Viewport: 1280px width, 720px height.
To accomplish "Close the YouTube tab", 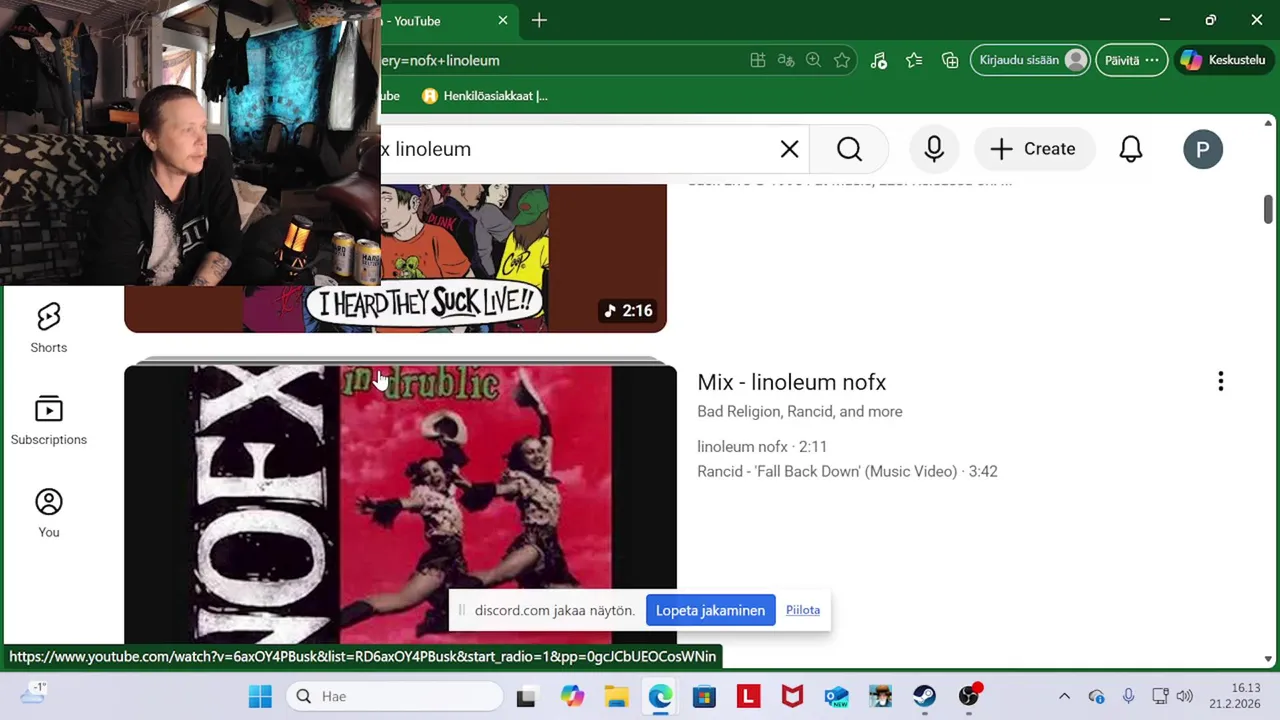I will pos(503,20).
